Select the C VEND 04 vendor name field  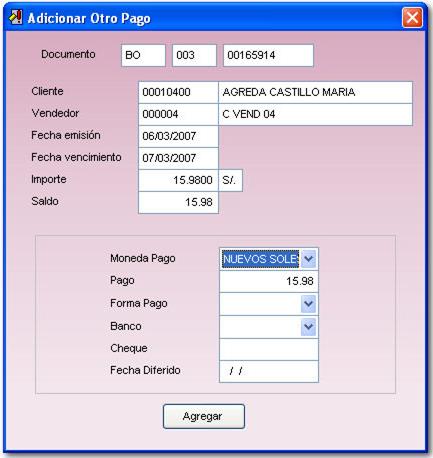[315, 114]
